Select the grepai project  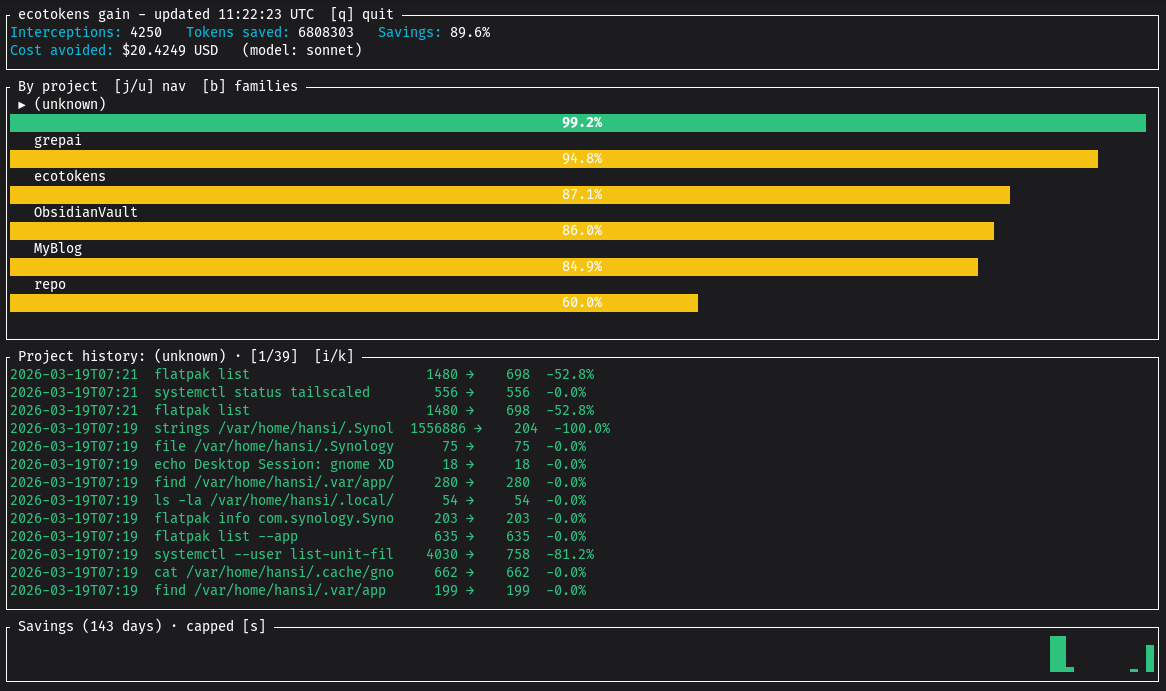[58, 141]
